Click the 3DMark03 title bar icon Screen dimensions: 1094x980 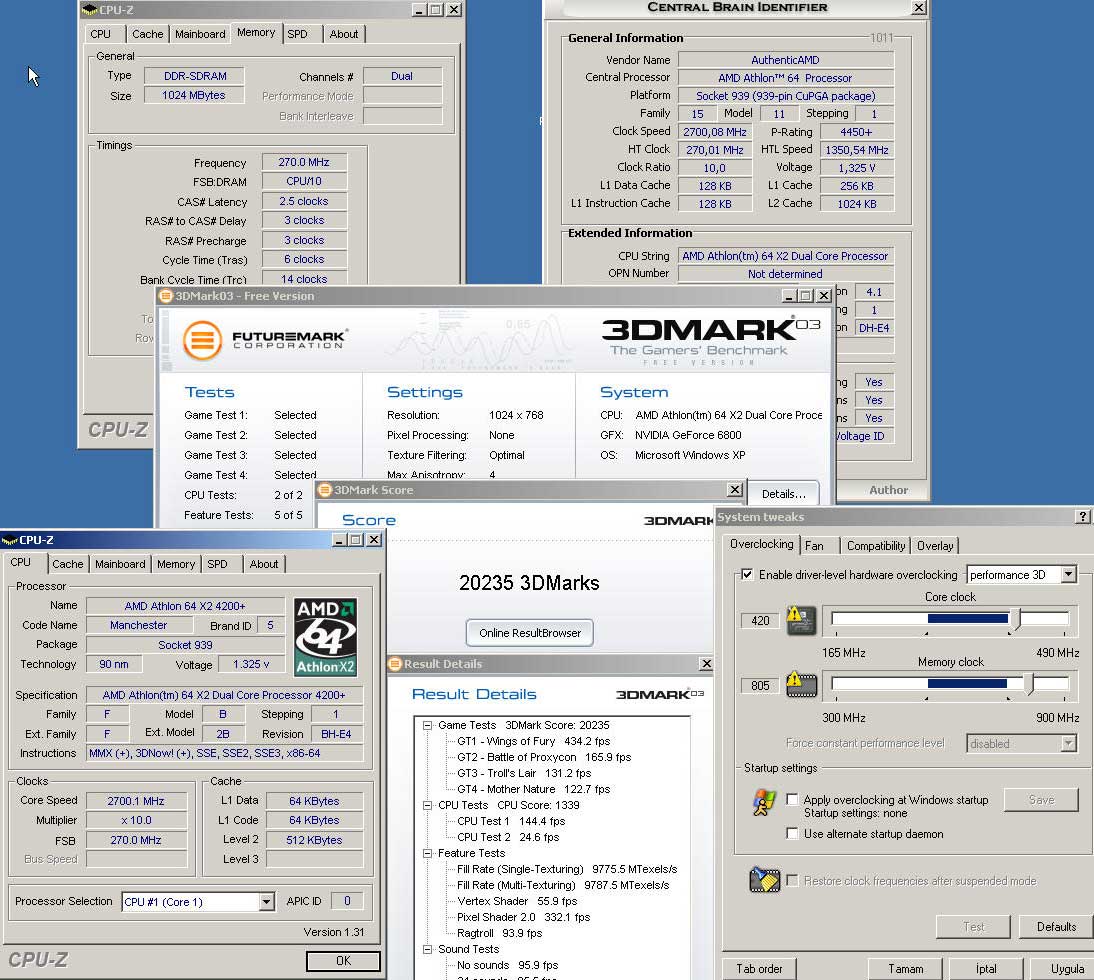[166, 296]
